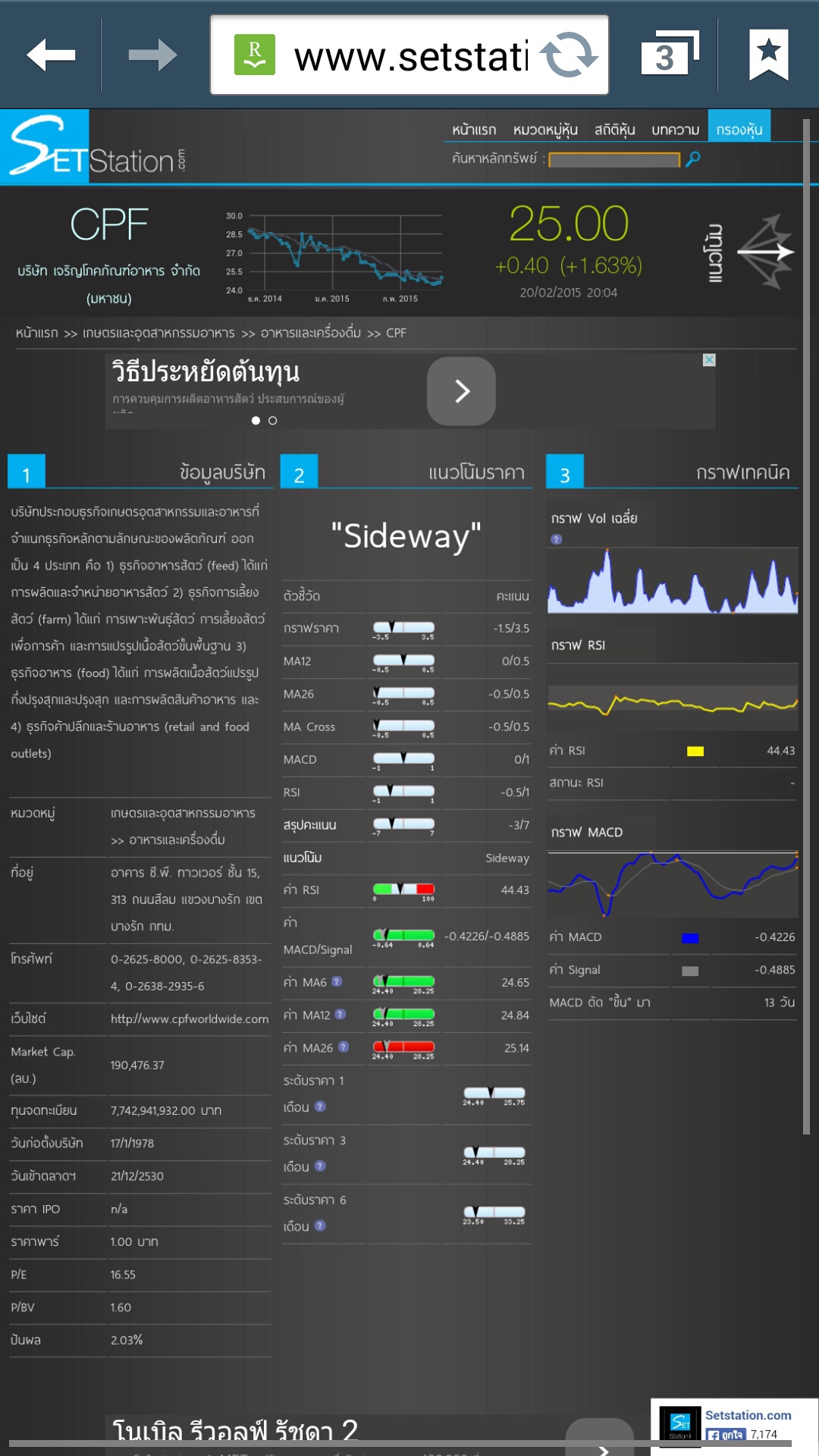Click the help icon under กราฟ Vol เฉลี่ย
This screenshot has width=819, height=1456.
pyautogui.click(x=557, y=539)
